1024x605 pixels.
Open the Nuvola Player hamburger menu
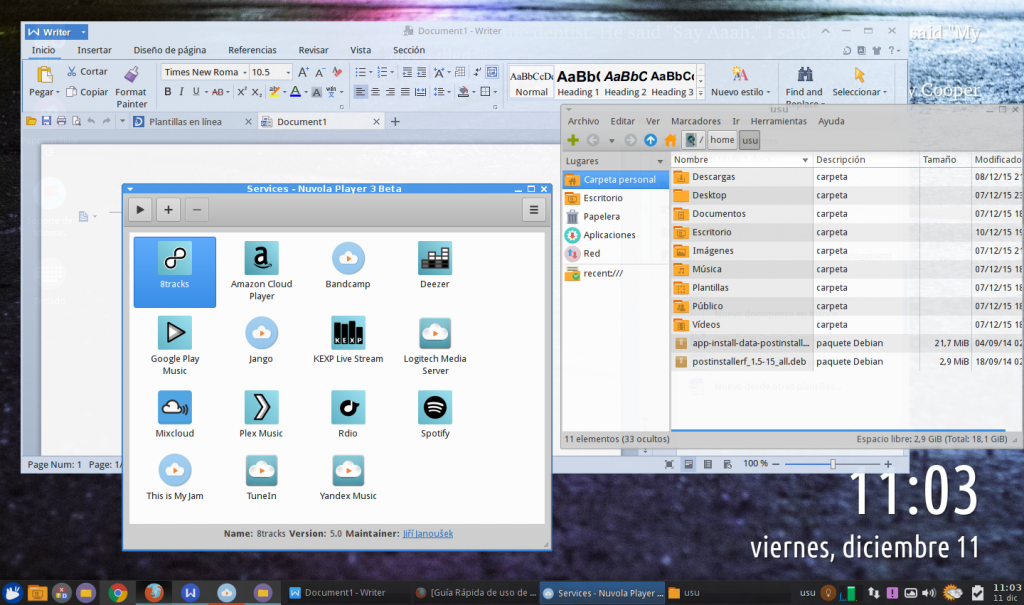coord(534,210)
